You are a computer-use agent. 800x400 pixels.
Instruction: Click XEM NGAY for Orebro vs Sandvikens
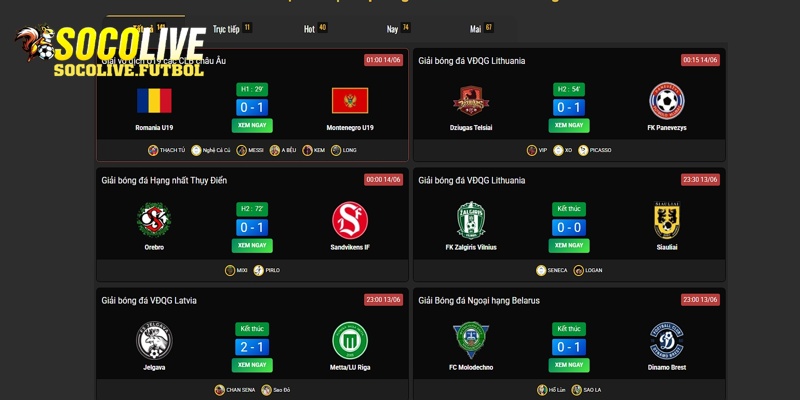click(x=252, y=245)
